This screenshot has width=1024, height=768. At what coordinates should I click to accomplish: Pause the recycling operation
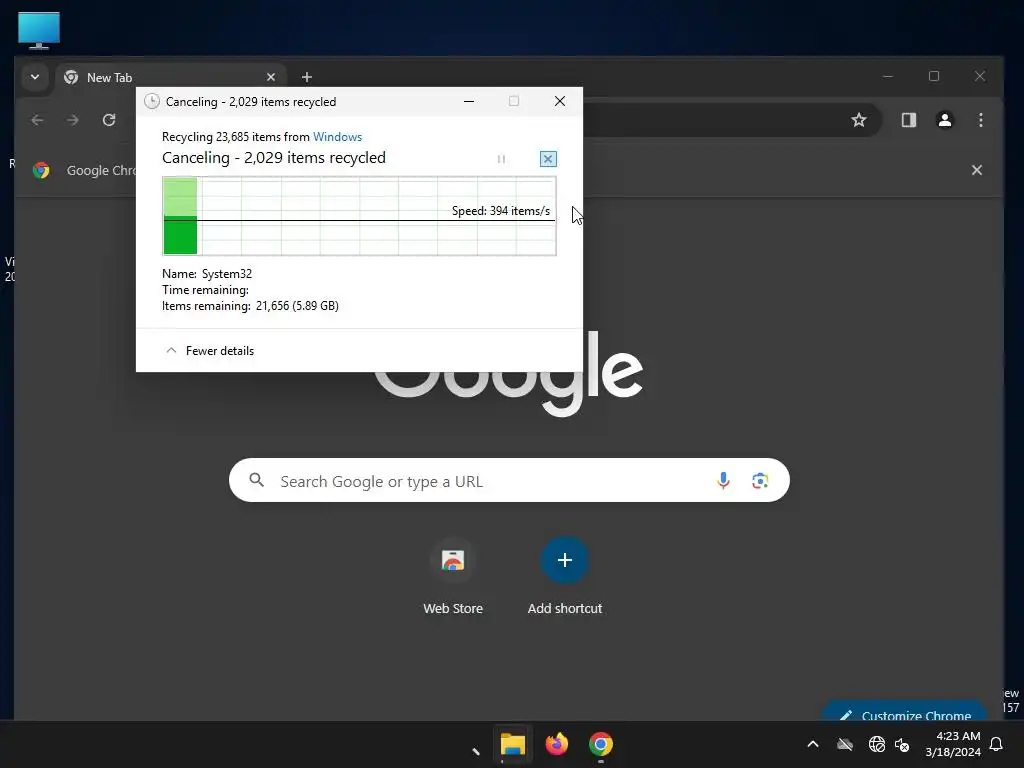pos(502,159)
